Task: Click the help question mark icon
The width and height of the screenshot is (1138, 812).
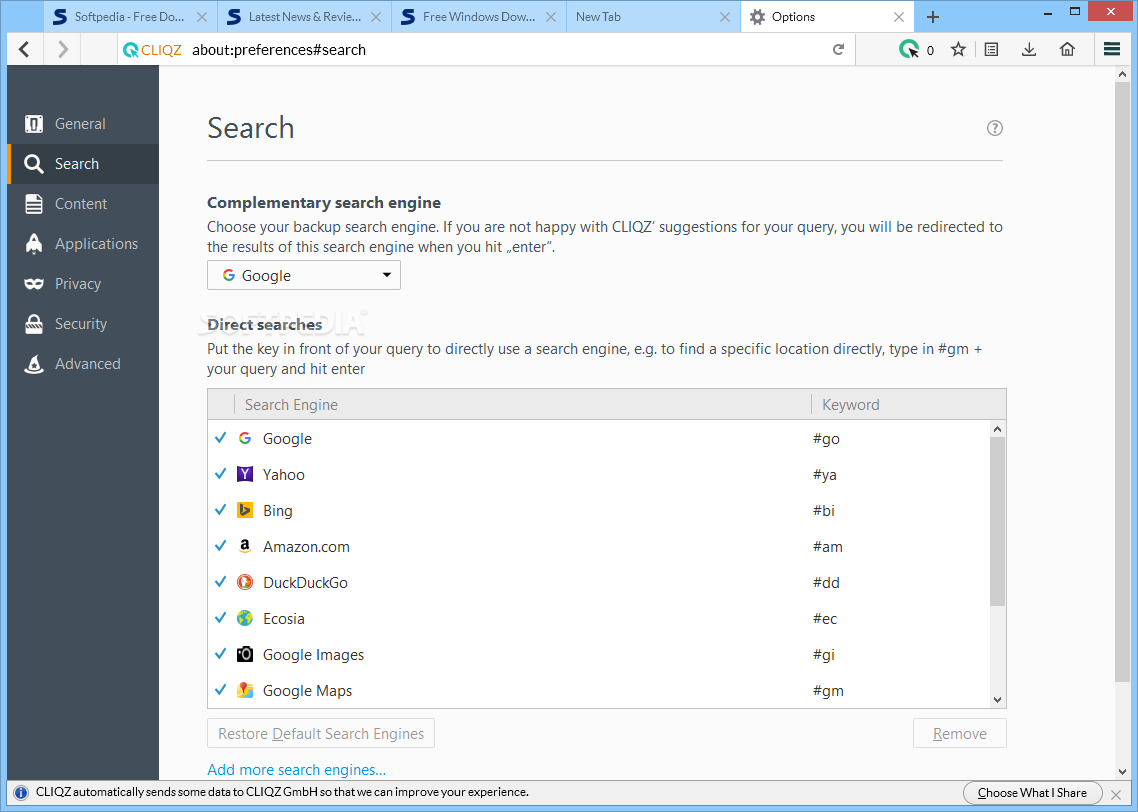Action: click(994, 128)
